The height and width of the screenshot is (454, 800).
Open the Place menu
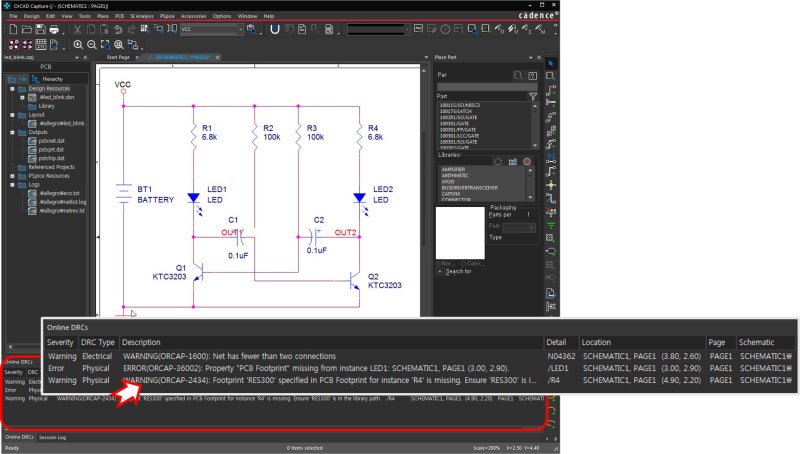point(103,16)
